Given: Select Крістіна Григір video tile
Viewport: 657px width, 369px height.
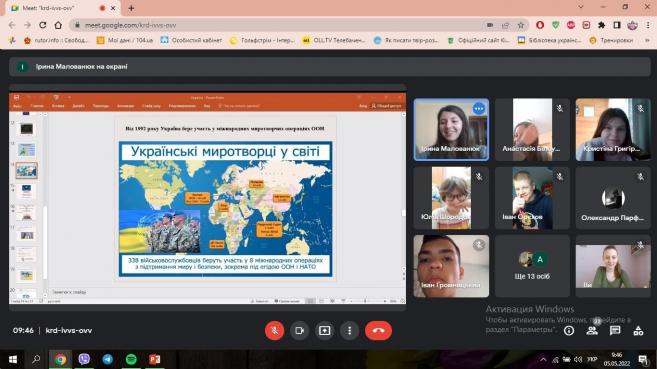Looking at the screenshot, I should [613, 129].
